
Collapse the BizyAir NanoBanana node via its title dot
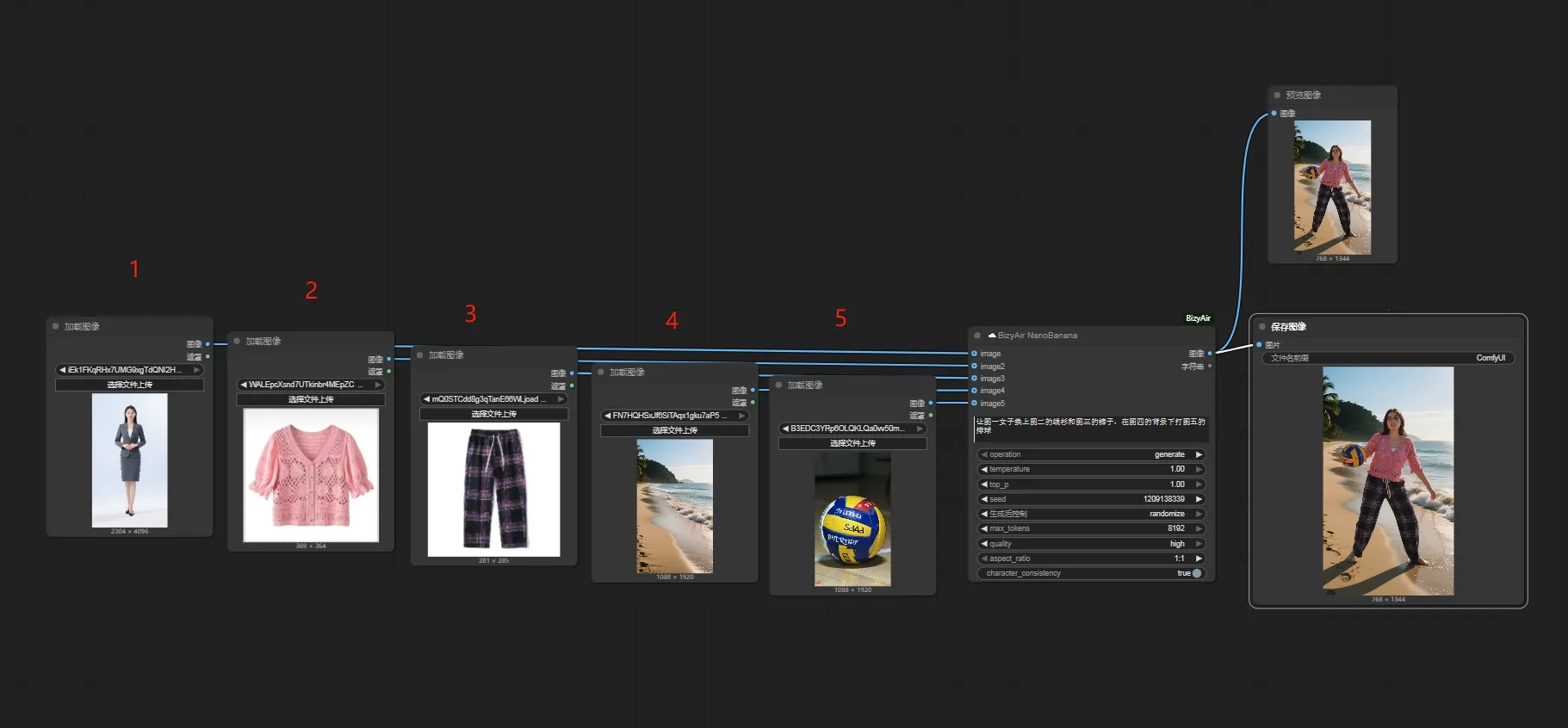pos(977,336)
